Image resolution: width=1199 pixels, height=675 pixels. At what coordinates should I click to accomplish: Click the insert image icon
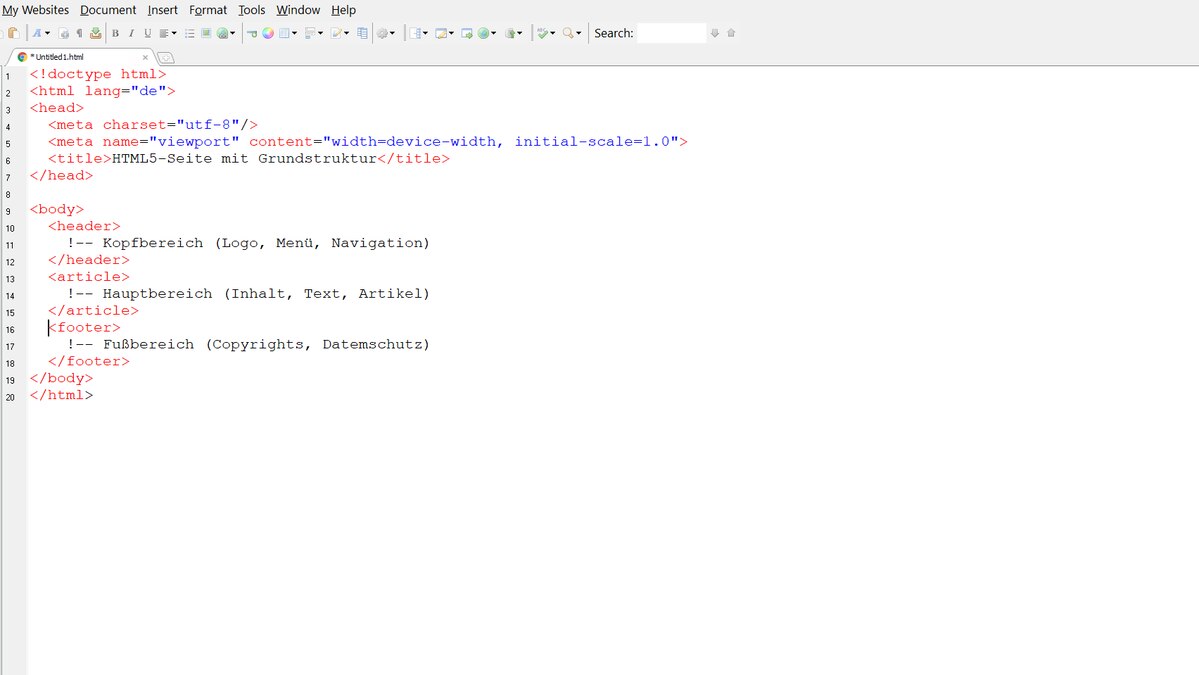206,33
